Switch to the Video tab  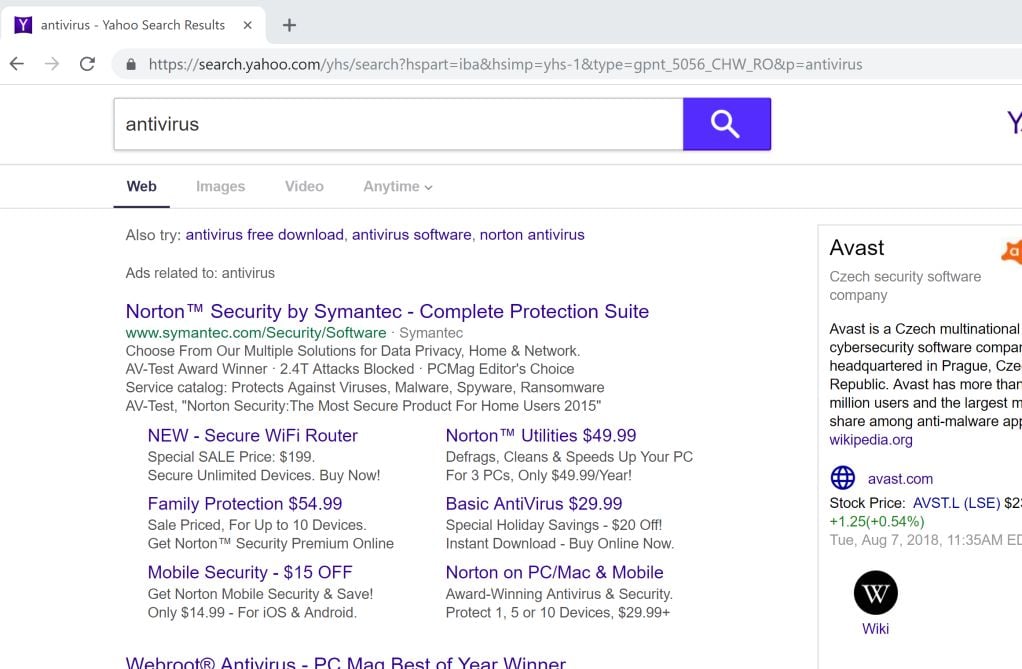tap(304, 186)
